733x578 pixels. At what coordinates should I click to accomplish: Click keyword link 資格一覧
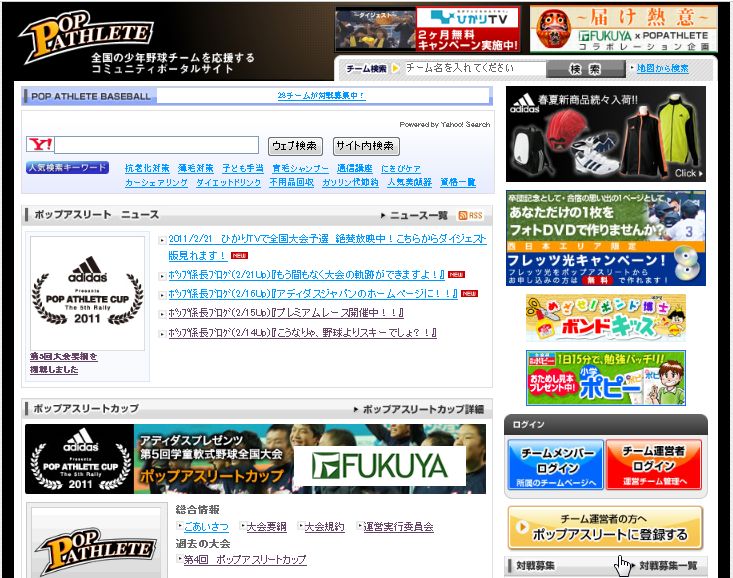tap(458, 182)
